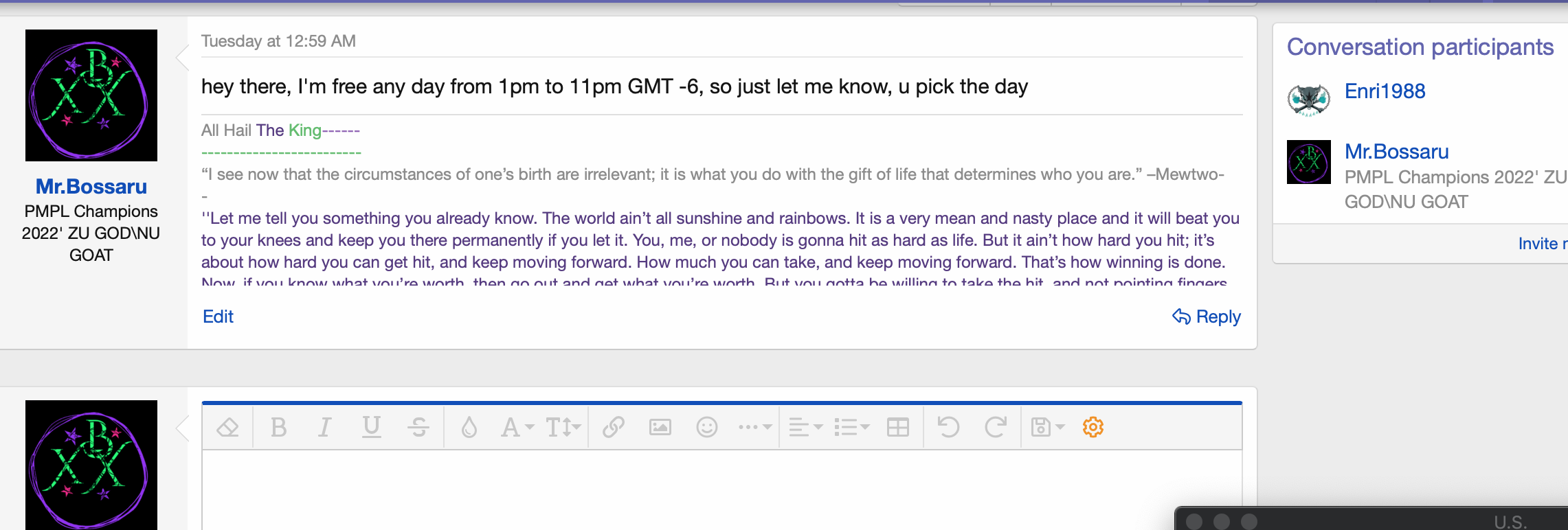Click the insert table icon
The height and width of the screenshot is (530, 1568).
[897, 428]
